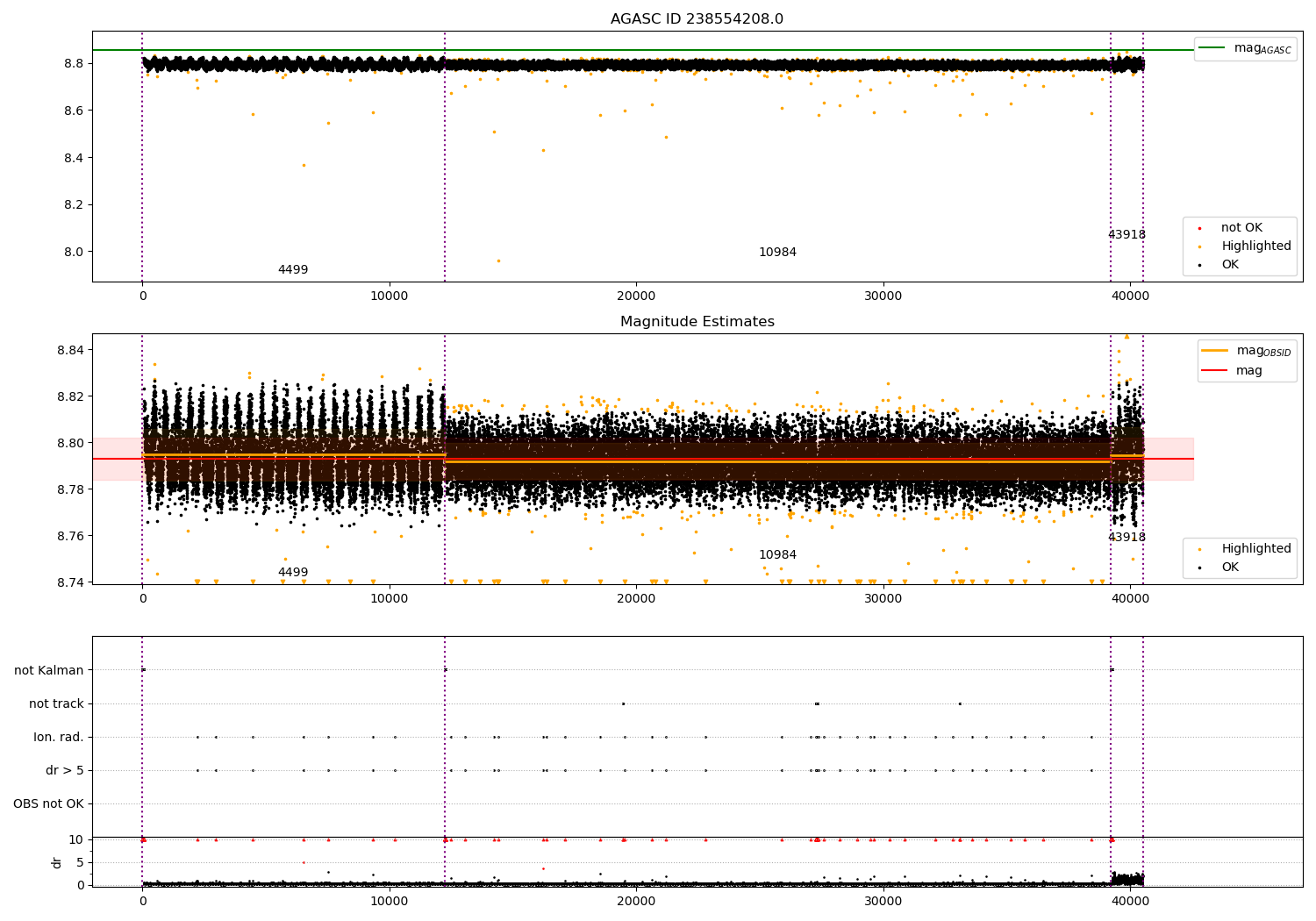Click the 8.4 tick on top plot
The height and width of the screenshot is (921, 1316).
[73, 159]
